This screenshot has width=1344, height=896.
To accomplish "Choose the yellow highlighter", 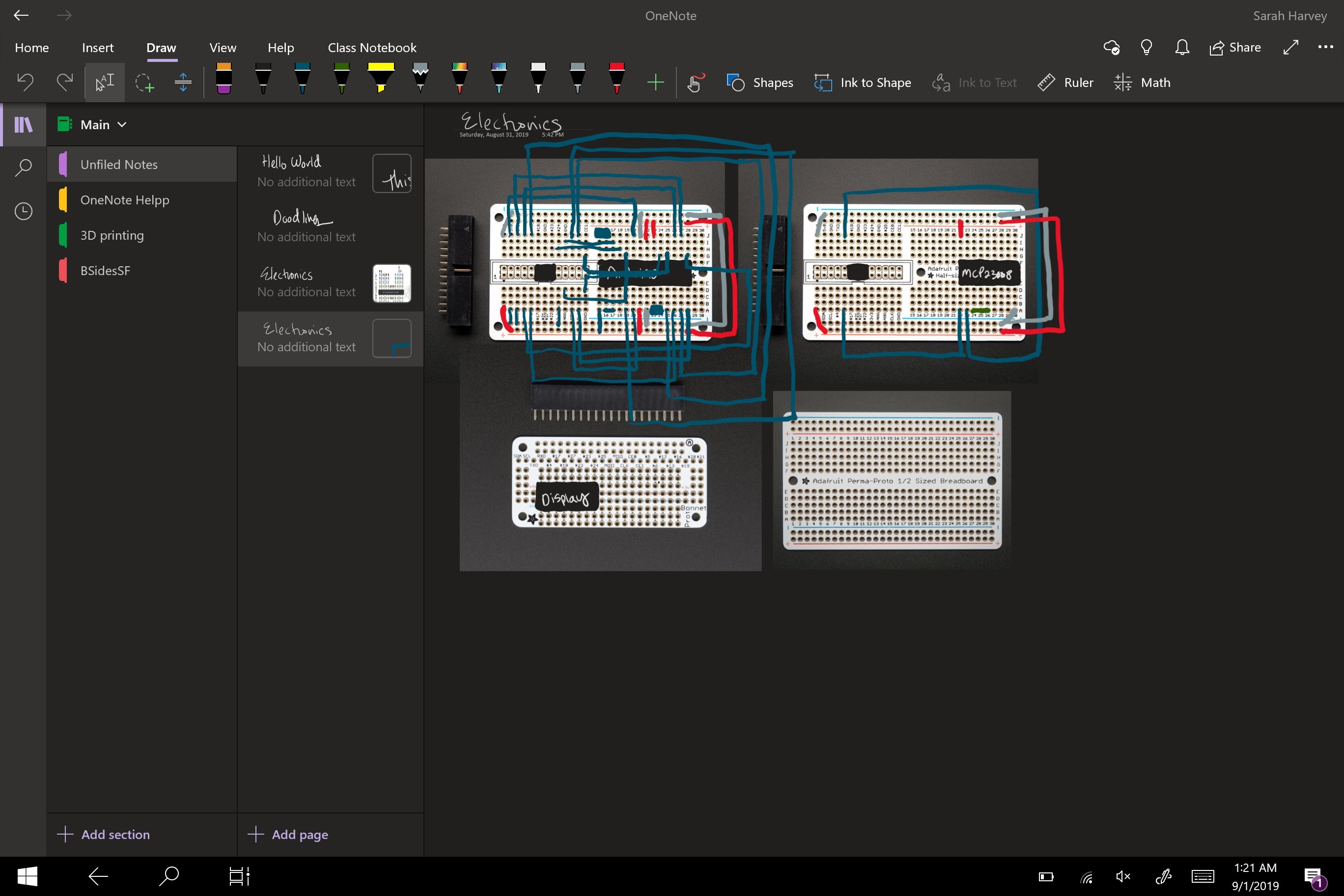I will pyautogui.click(x=381, y=79).
